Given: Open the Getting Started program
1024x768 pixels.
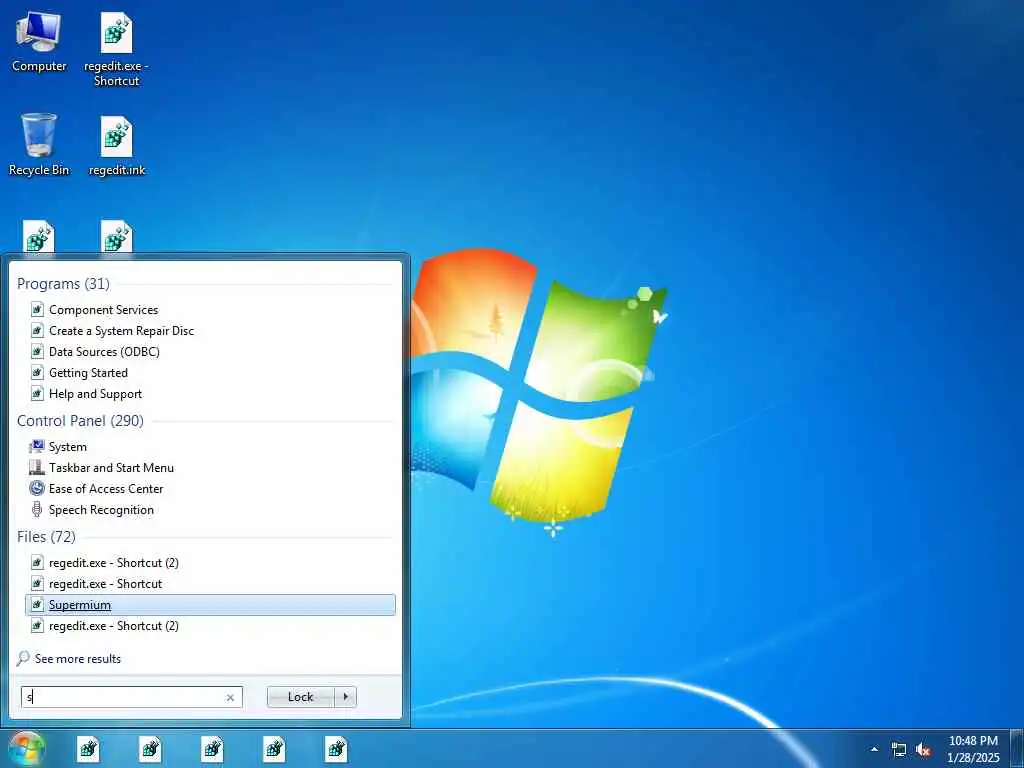Looking at the screenshot, I should (88, 372).
